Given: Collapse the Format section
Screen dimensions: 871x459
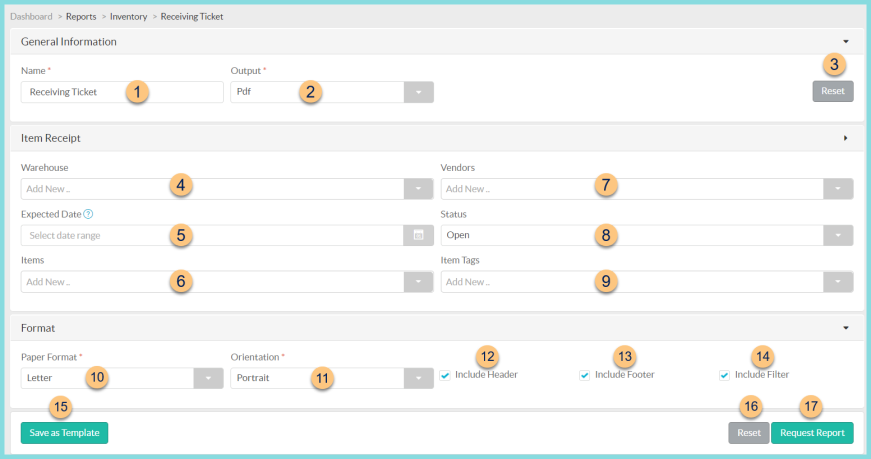Looking at the screenshot, I should click(845, 328).
